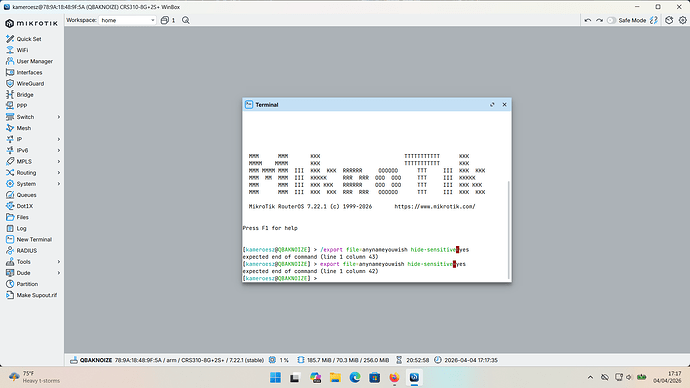Open WinBox settings gear icon
690x388 pixels.
683,20
